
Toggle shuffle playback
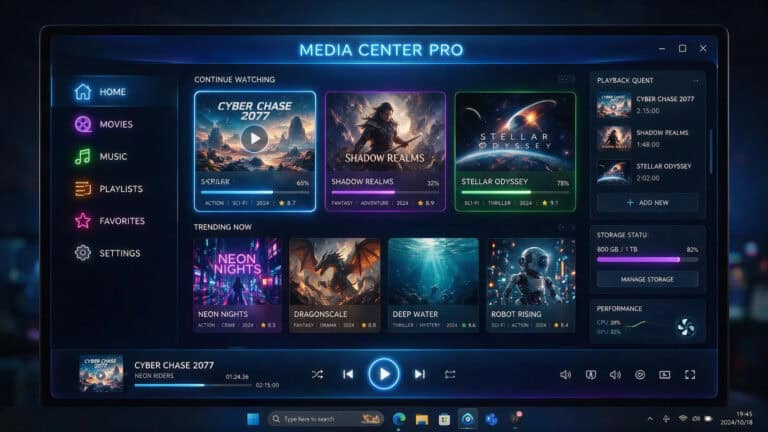[x=317, y=375]
